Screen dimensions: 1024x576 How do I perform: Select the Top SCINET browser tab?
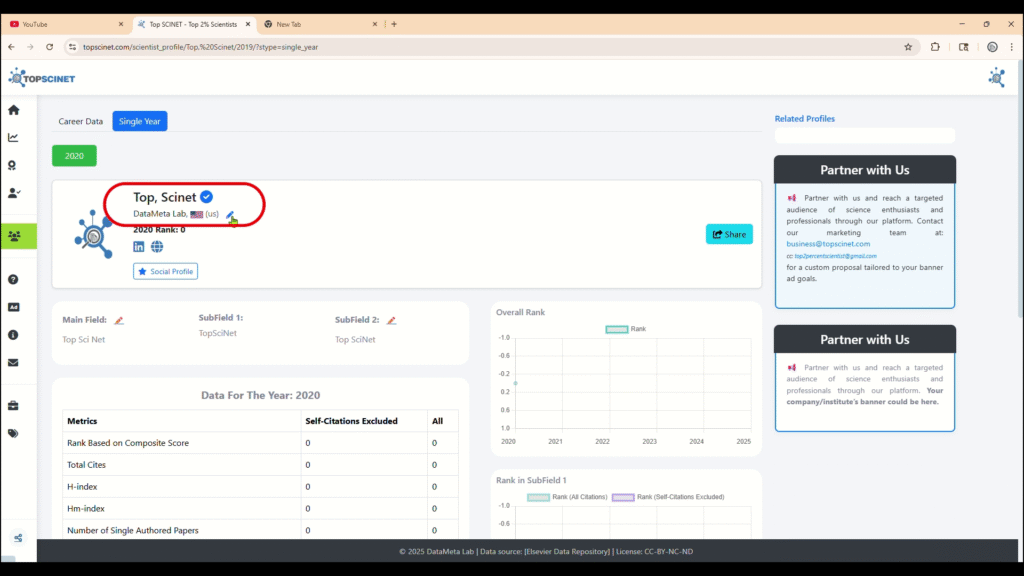click(193, 24)
